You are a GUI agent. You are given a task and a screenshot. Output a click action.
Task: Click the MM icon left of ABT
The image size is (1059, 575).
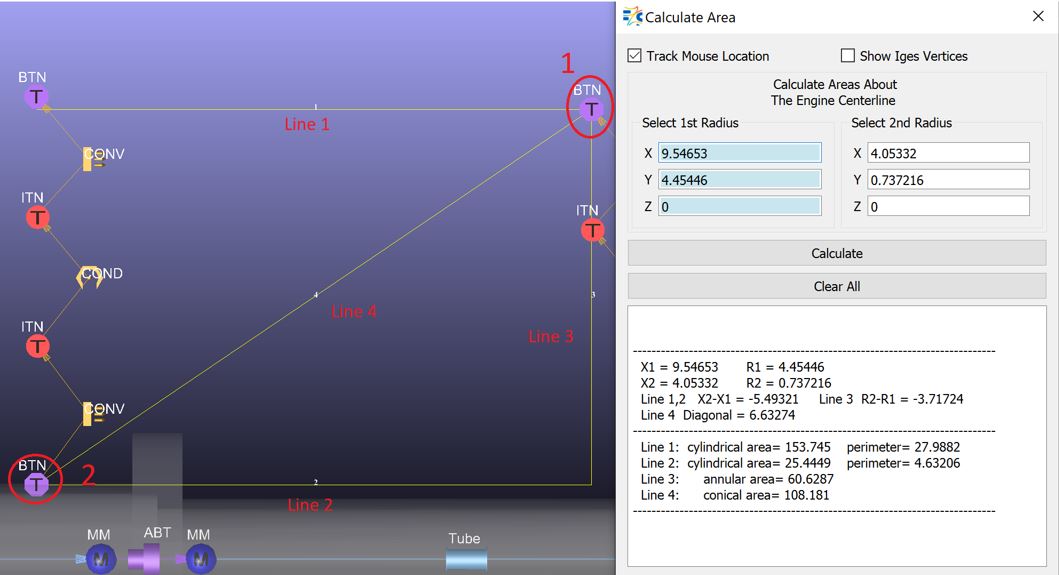(x=100, y=560)
